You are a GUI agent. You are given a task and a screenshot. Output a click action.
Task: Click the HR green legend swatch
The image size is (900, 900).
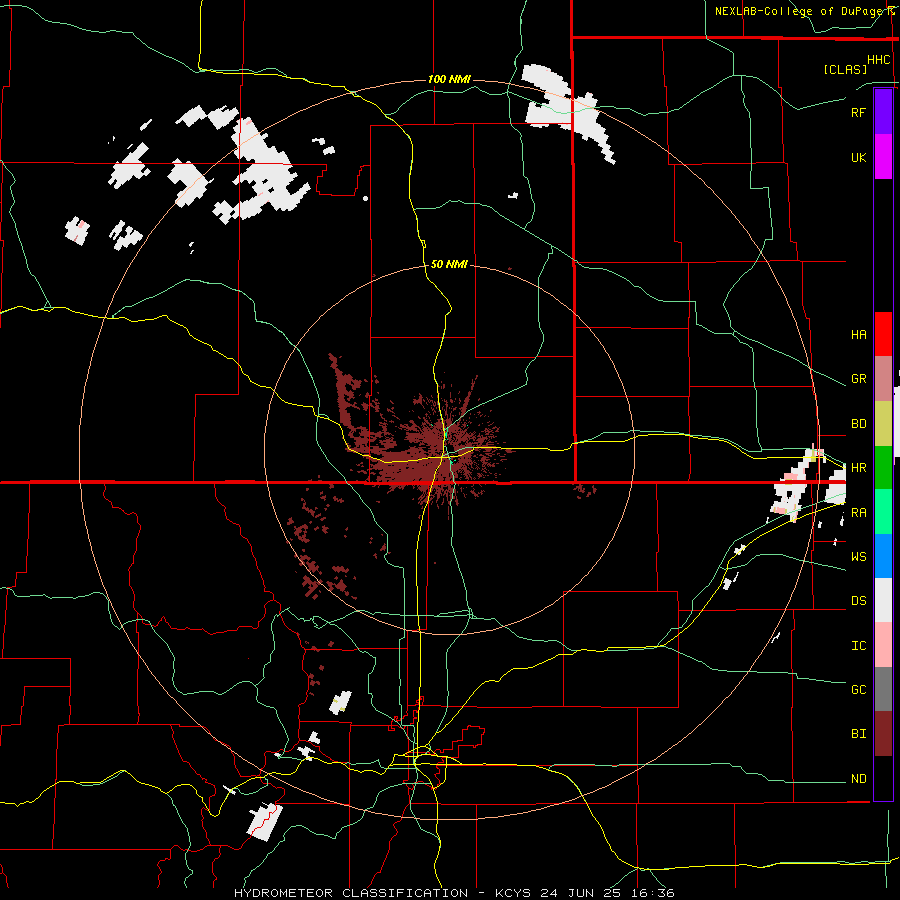(x=883, y=467)
